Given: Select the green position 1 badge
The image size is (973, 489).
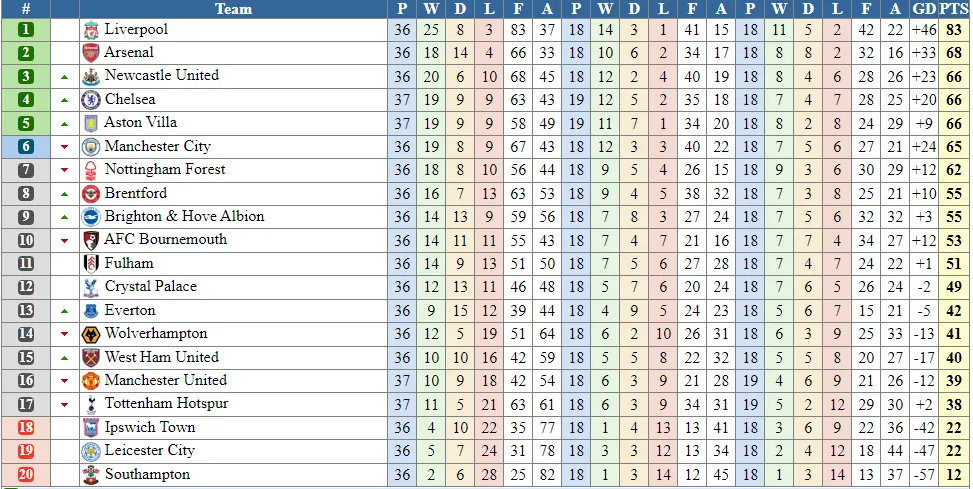Looking at the screenshot, I should 26,30.
